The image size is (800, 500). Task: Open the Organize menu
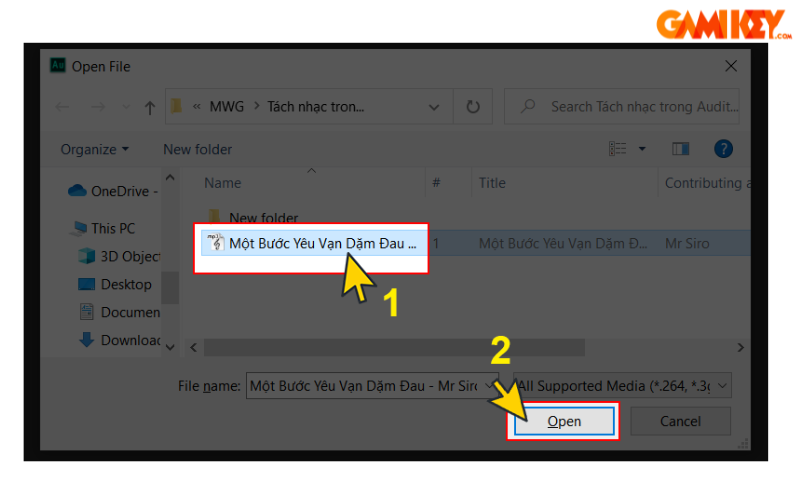pos(94,149)
